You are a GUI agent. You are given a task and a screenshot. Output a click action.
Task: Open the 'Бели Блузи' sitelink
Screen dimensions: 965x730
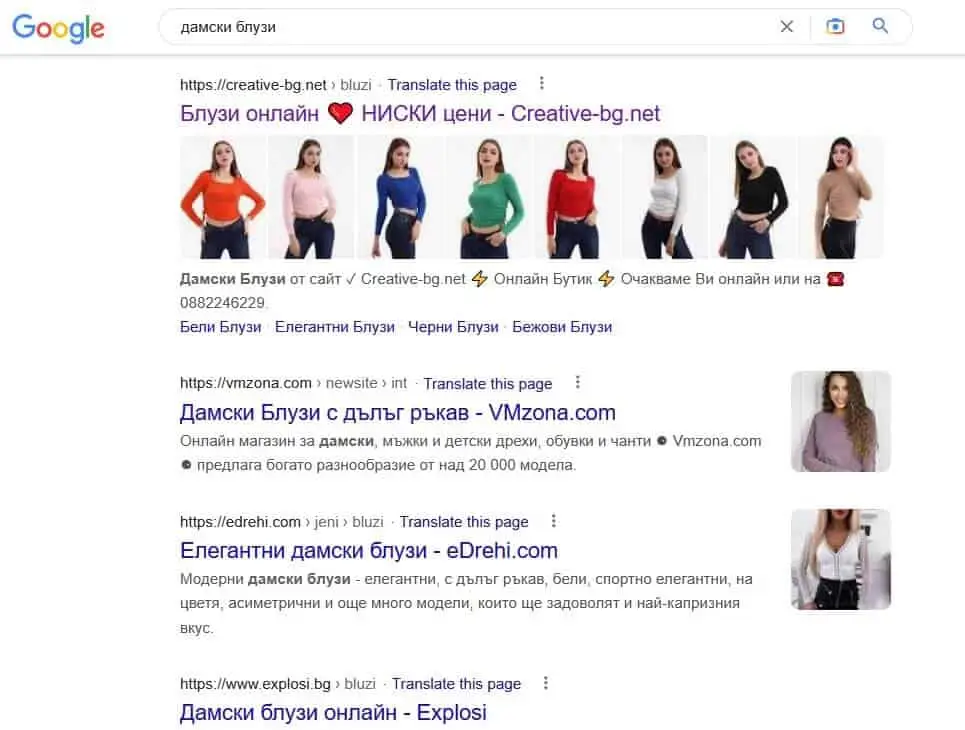pos(220,327)
